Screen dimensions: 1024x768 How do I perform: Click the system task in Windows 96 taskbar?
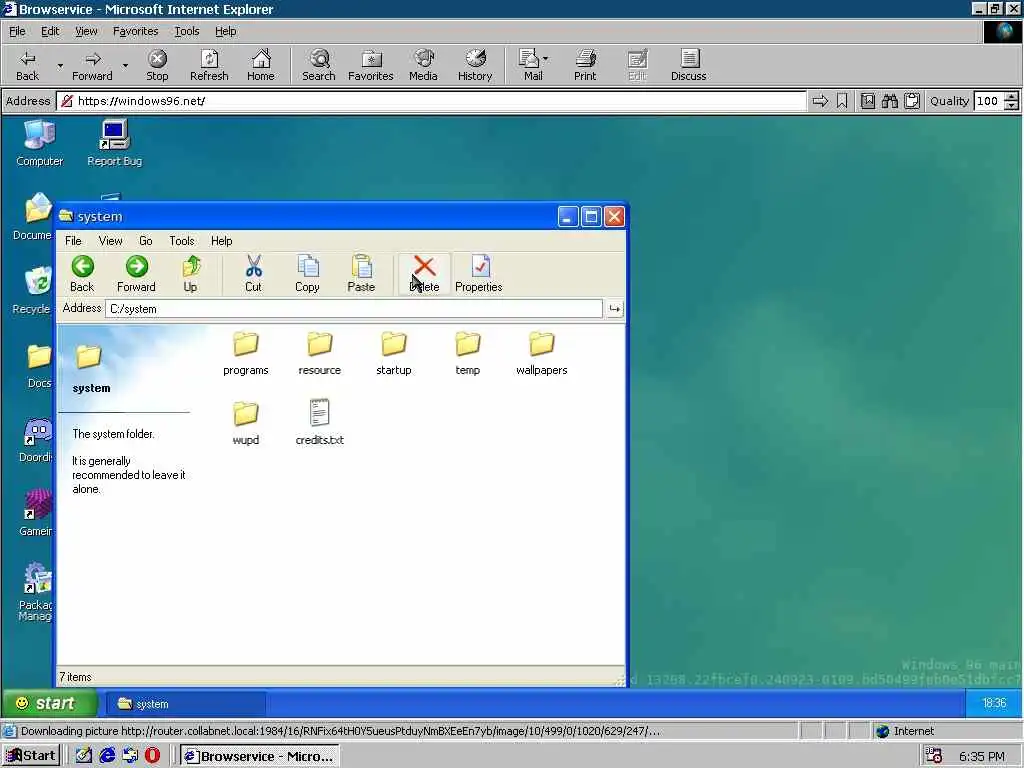point(185,704)
